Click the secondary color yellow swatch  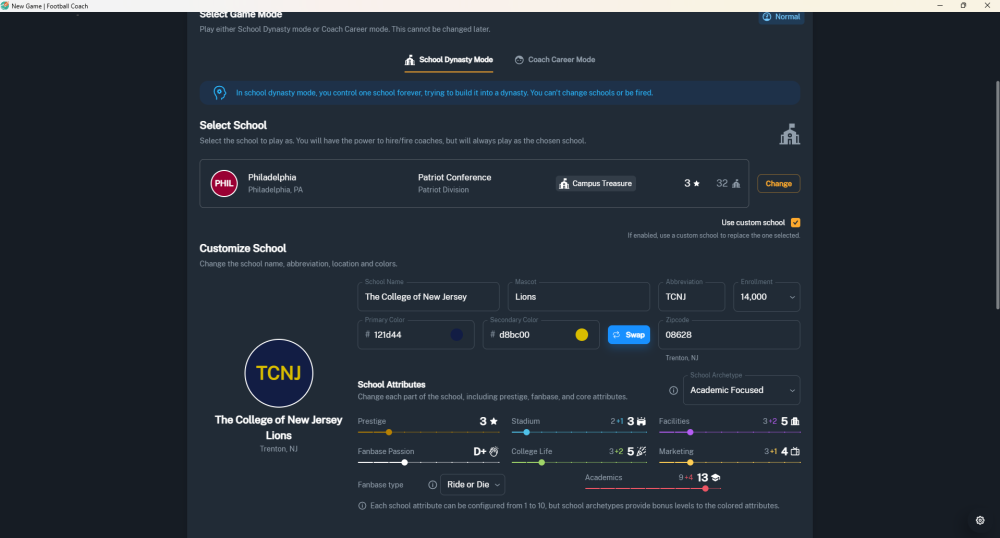click(x=582, y=335)
